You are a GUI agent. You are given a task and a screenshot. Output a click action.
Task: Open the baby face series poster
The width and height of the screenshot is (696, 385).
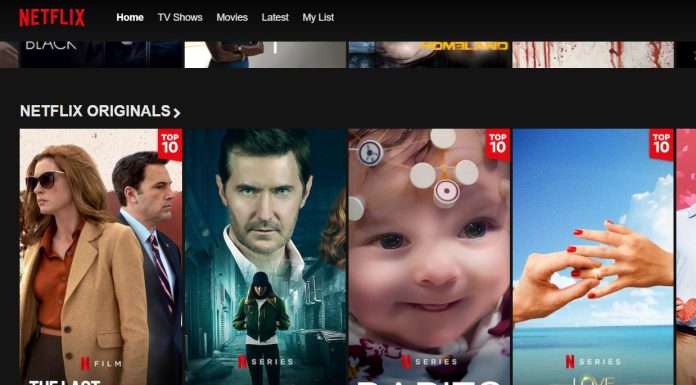click(x=429, y=257)
